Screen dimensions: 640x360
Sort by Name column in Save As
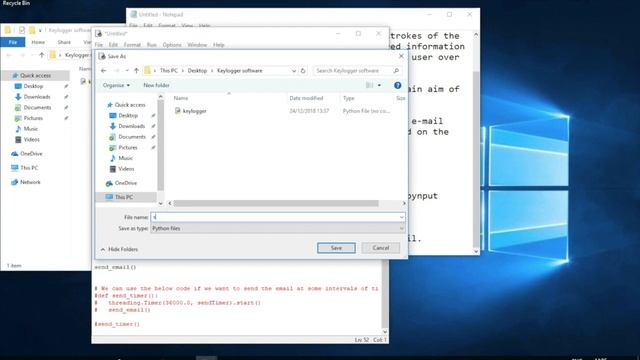pyautogui.click(x=181, y=98)
